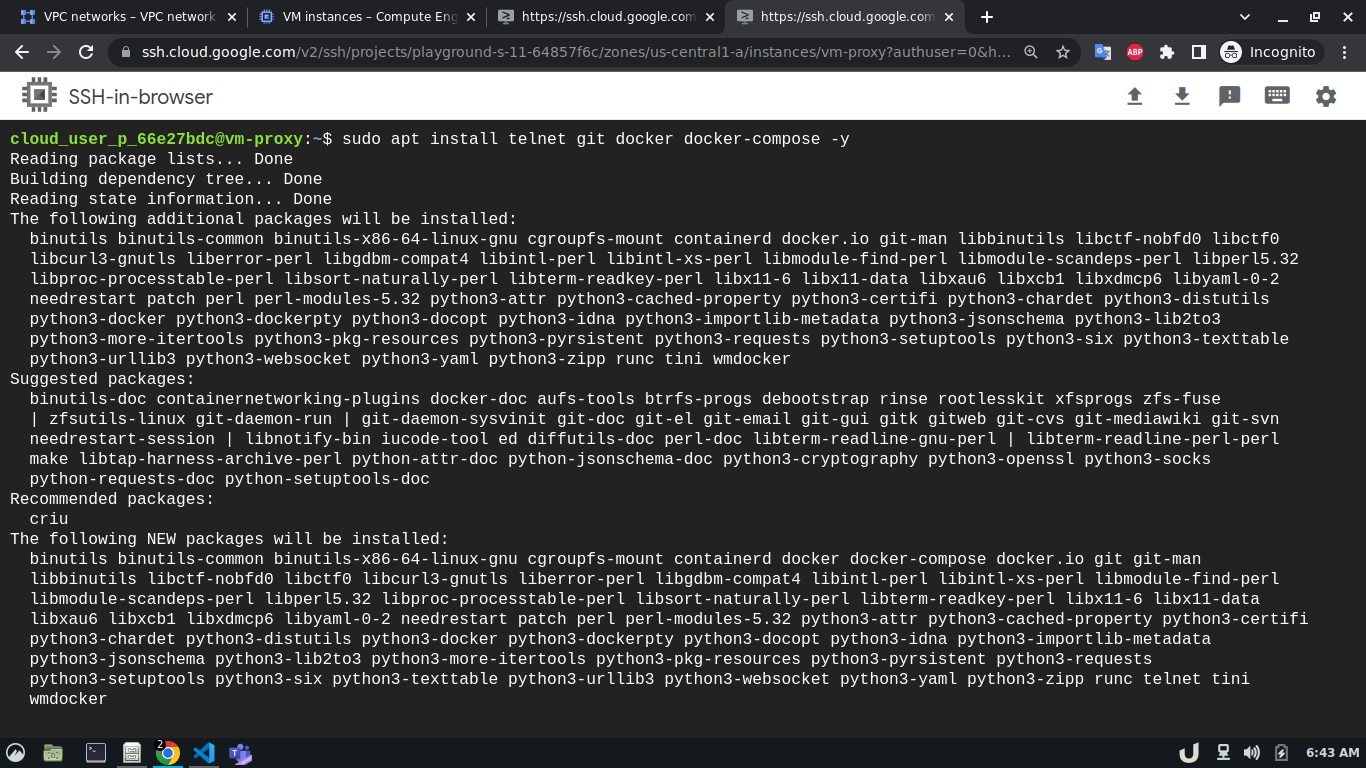
Task: Click the Incognito profile button
Action: coord(1270,52)
